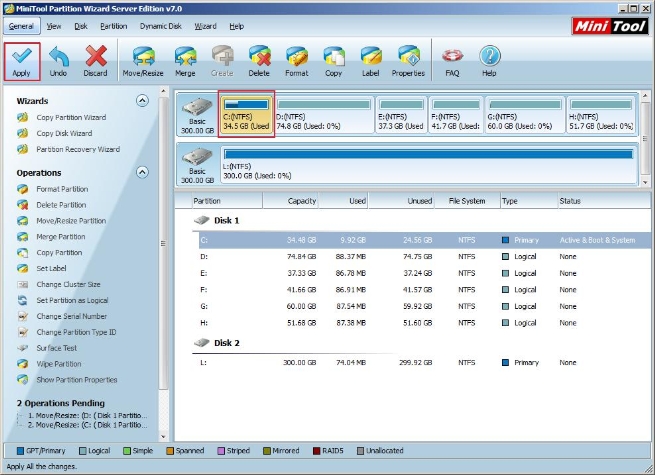Click the Label toolbar icon
Screen dimensions: 655x475
[371, 61]
